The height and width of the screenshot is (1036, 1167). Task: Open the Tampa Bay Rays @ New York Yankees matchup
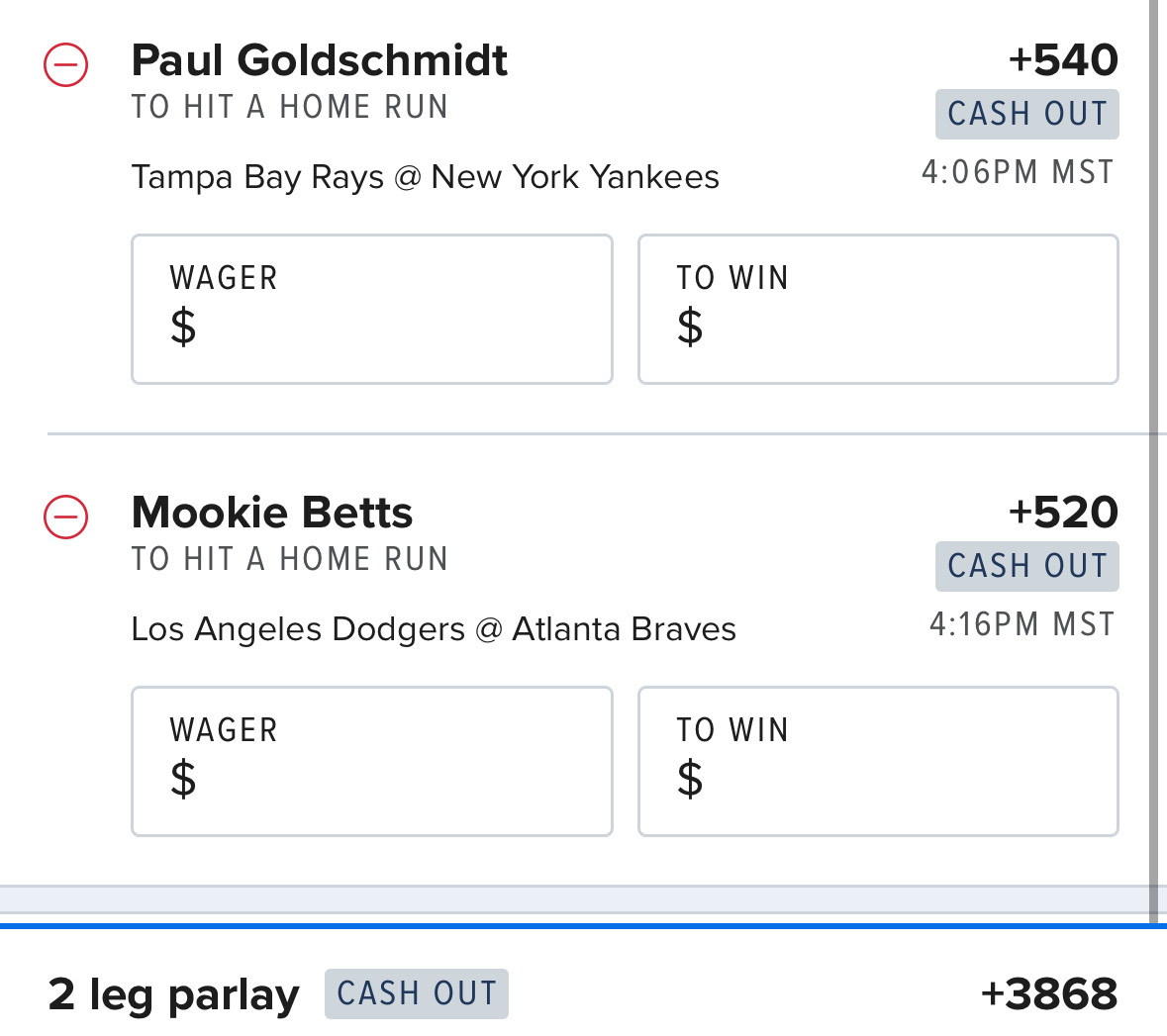pos(425,177)
